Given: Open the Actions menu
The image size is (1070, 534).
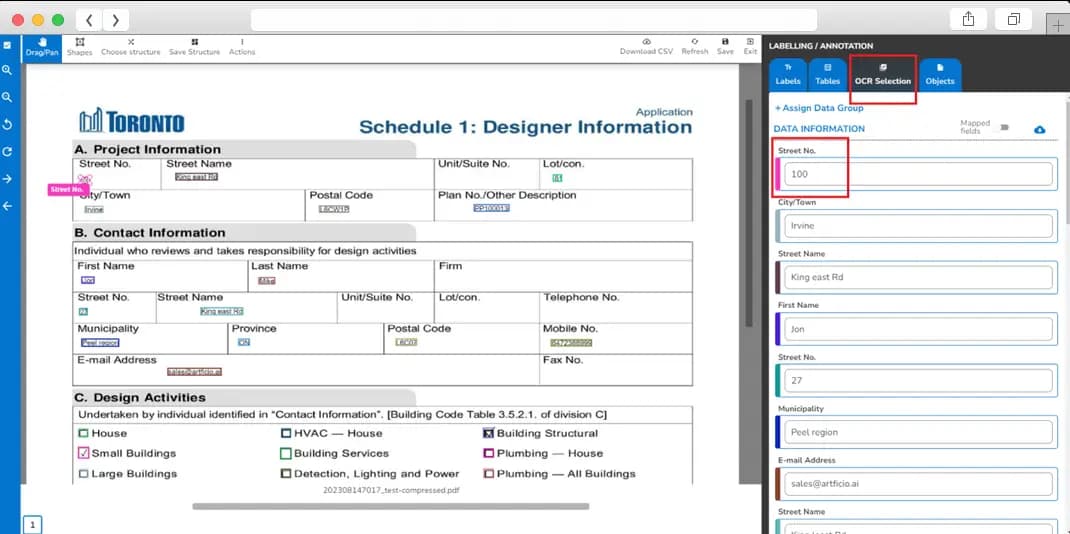Looking at the screenshot, I should pos(242,48).
